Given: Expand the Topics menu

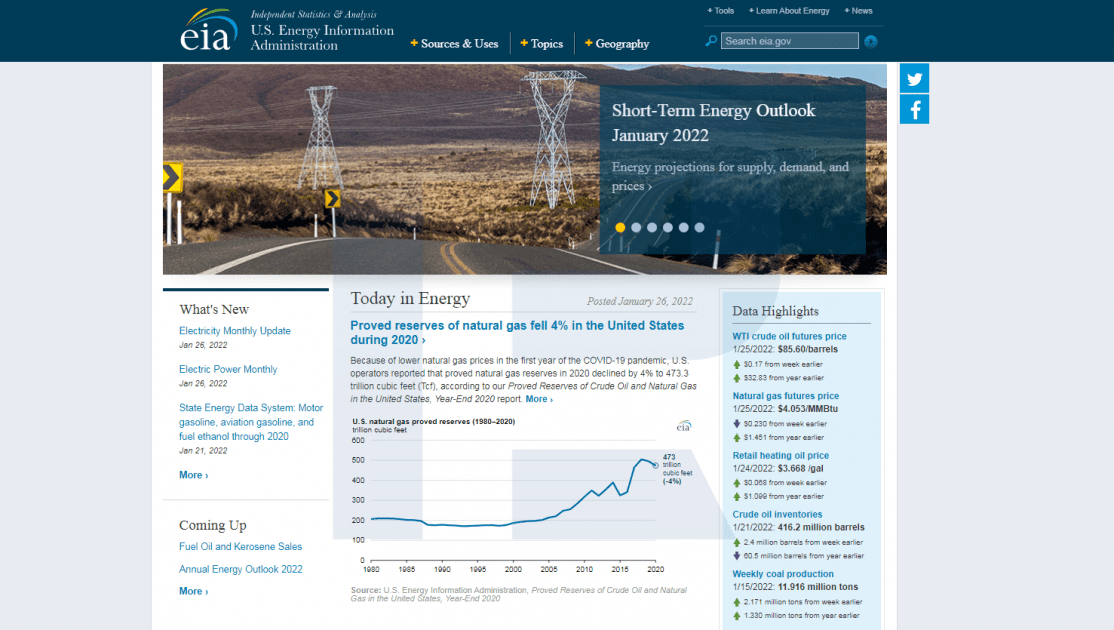Looking at the screenshot, I should (x=542, y=44).
